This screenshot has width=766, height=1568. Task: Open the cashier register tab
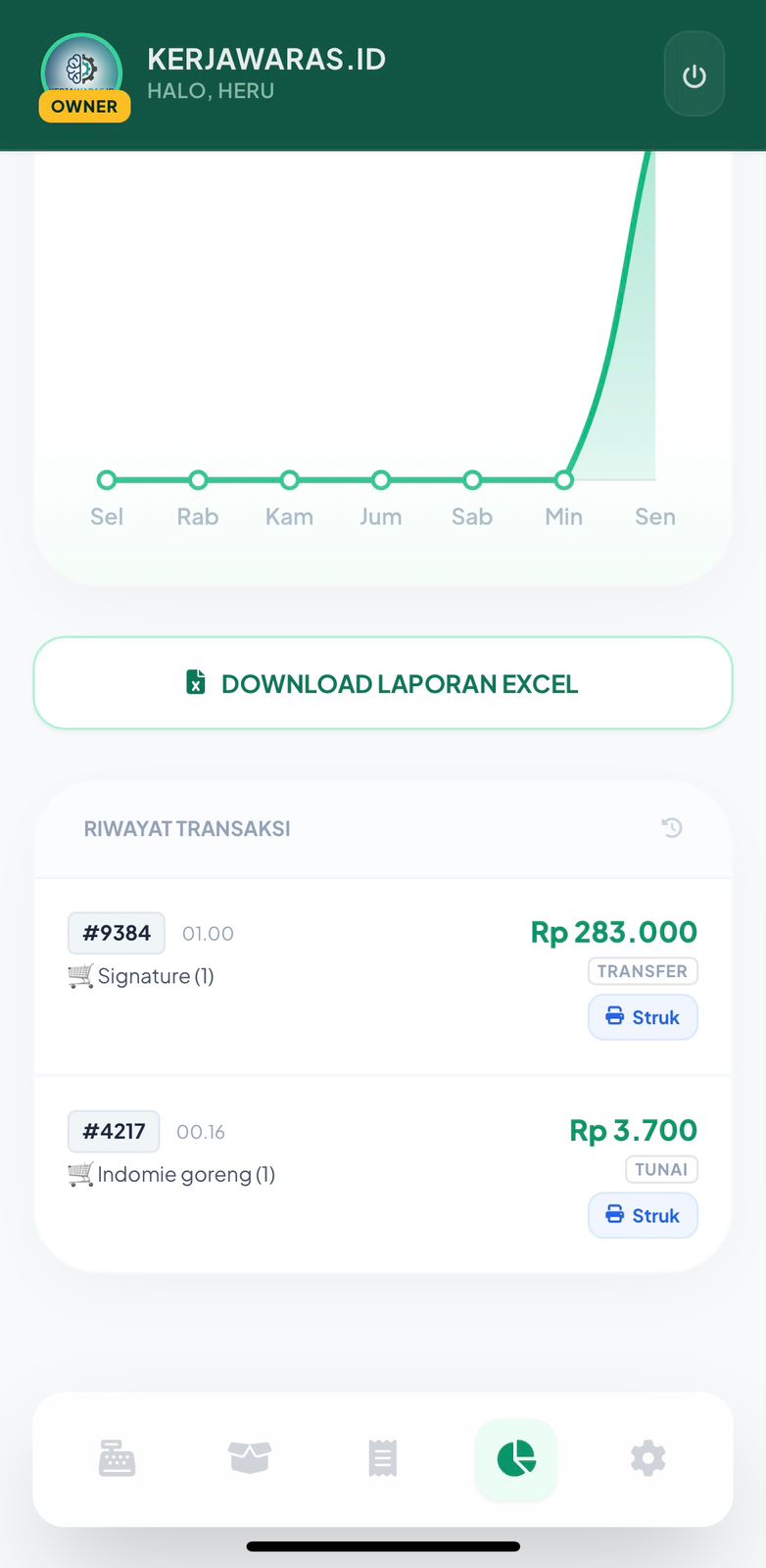point(117,1458)
